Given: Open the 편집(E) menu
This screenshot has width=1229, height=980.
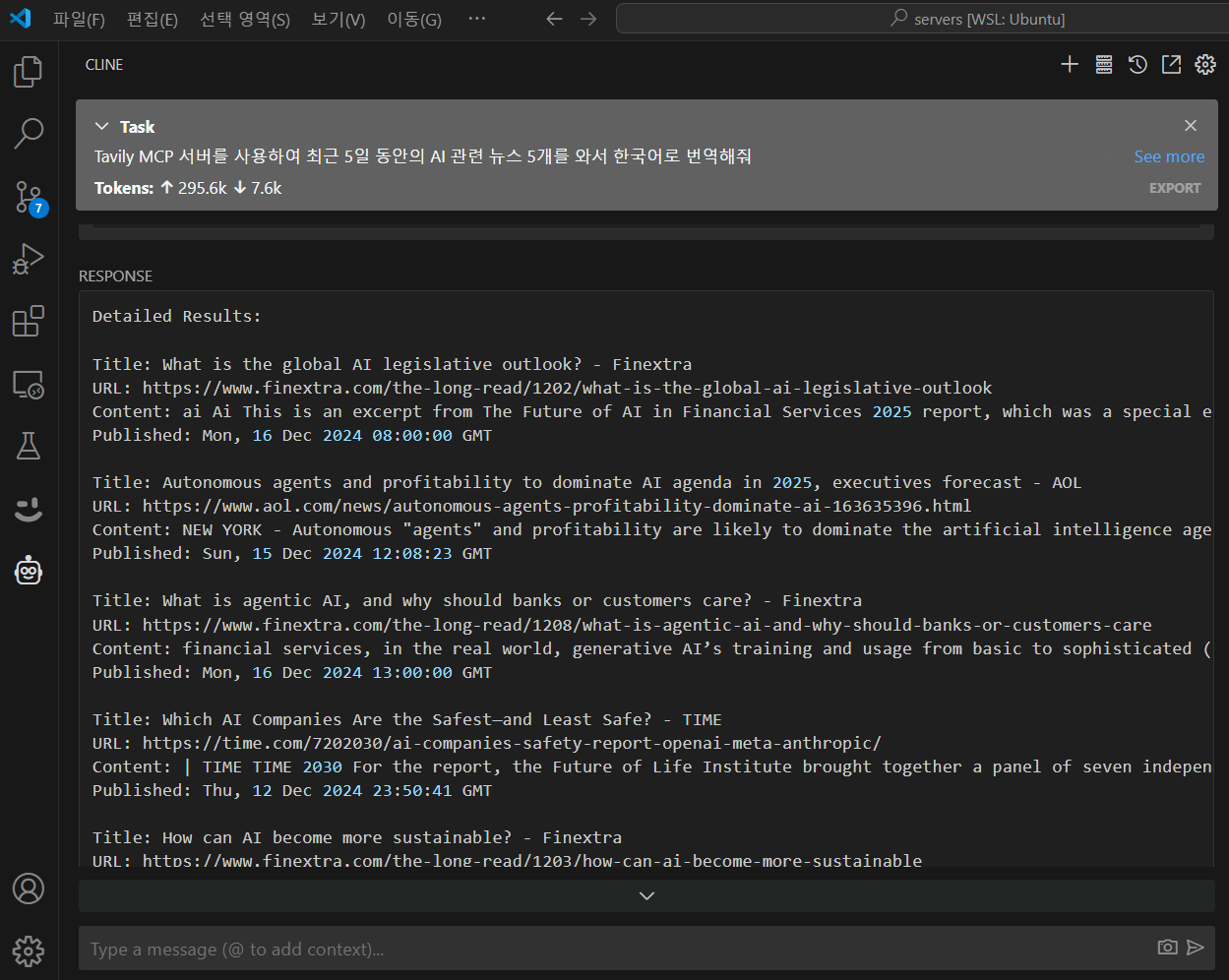Looking at the screenshot, I should [x=153, y=20].
